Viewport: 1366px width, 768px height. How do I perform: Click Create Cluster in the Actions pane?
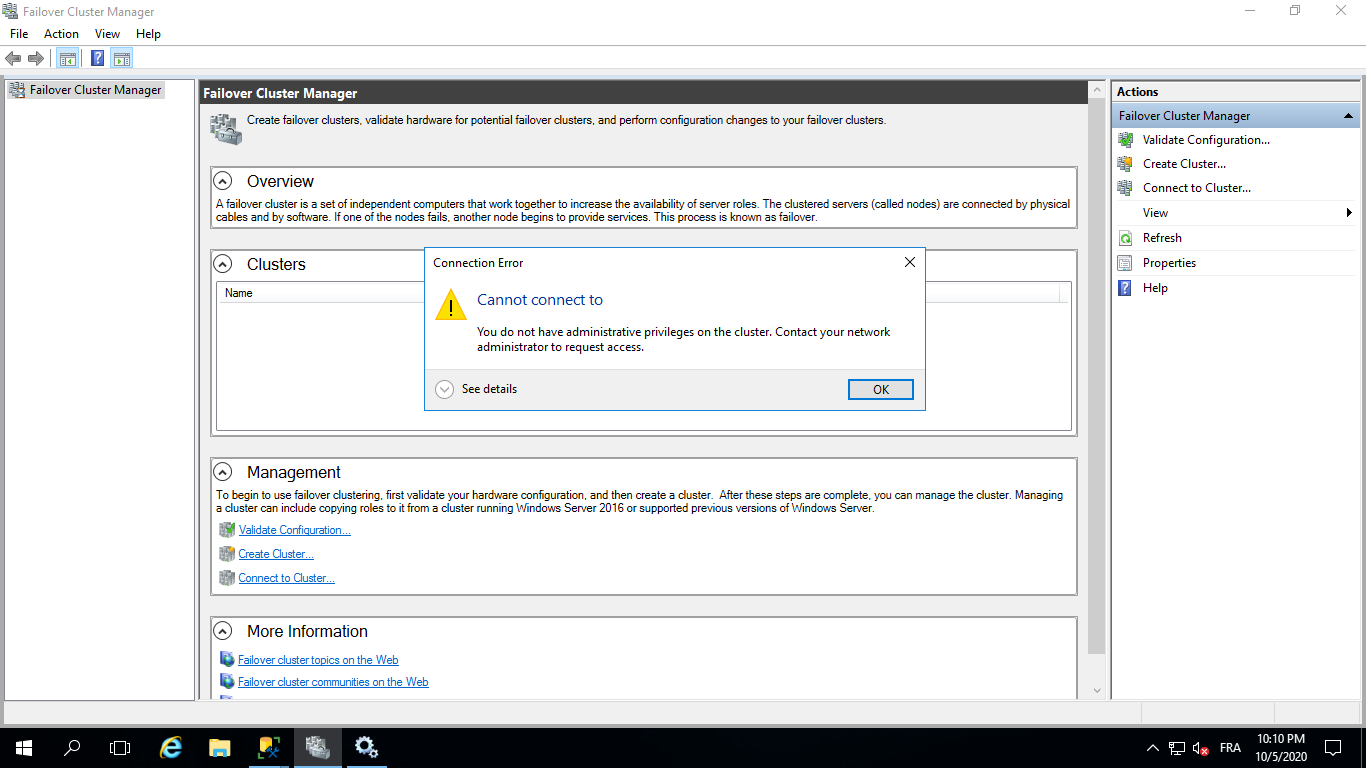(x=1184, y=164)
